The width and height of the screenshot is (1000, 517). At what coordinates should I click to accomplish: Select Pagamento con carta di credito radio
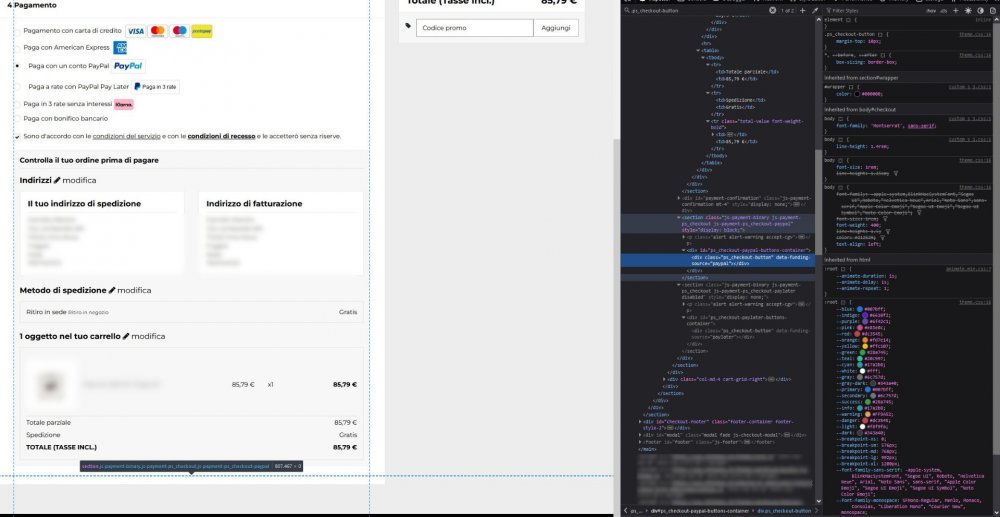(17, 31)
